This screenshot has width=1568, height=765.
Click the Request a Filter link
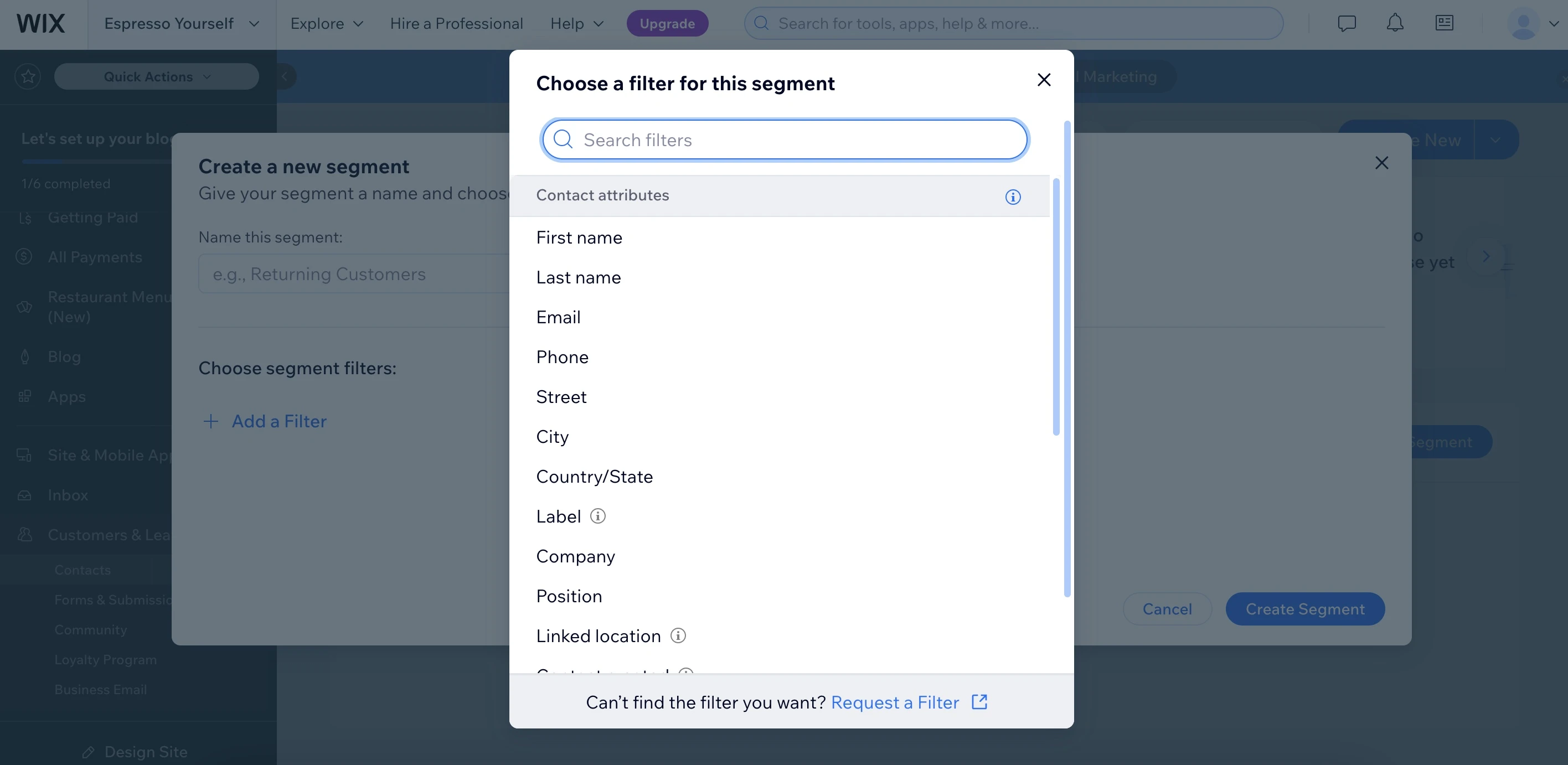[x=895, y=702]
